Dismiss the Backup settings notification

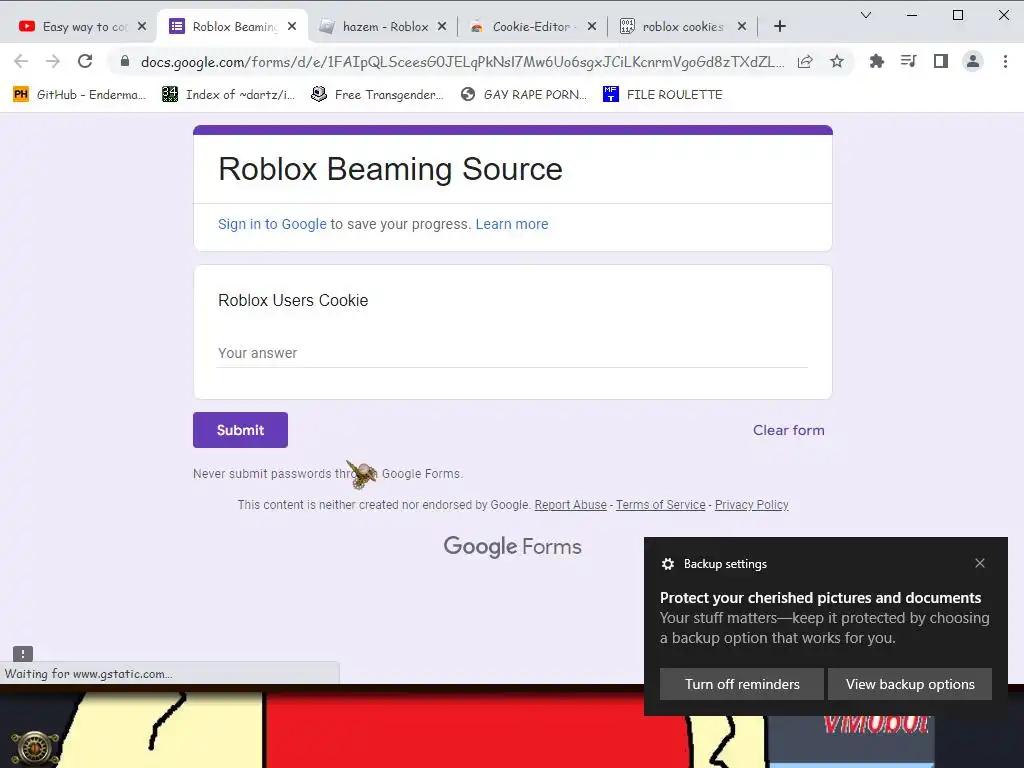980,563
